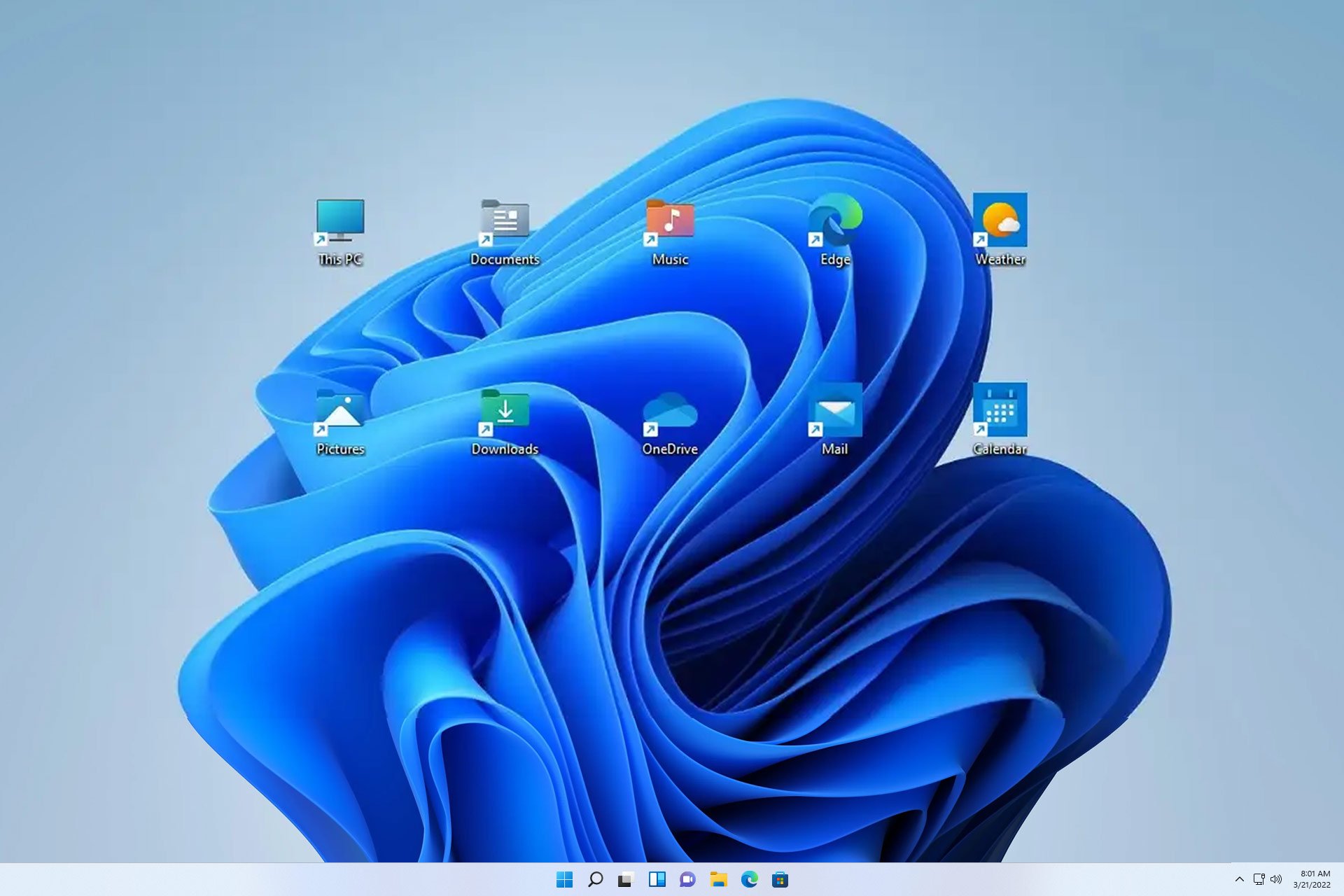Image resolution: width=1344 pixels, height=896 pixels.
Task: Open Task View on the taskbar
Action: pyautogui.click(x=624, y=879)
